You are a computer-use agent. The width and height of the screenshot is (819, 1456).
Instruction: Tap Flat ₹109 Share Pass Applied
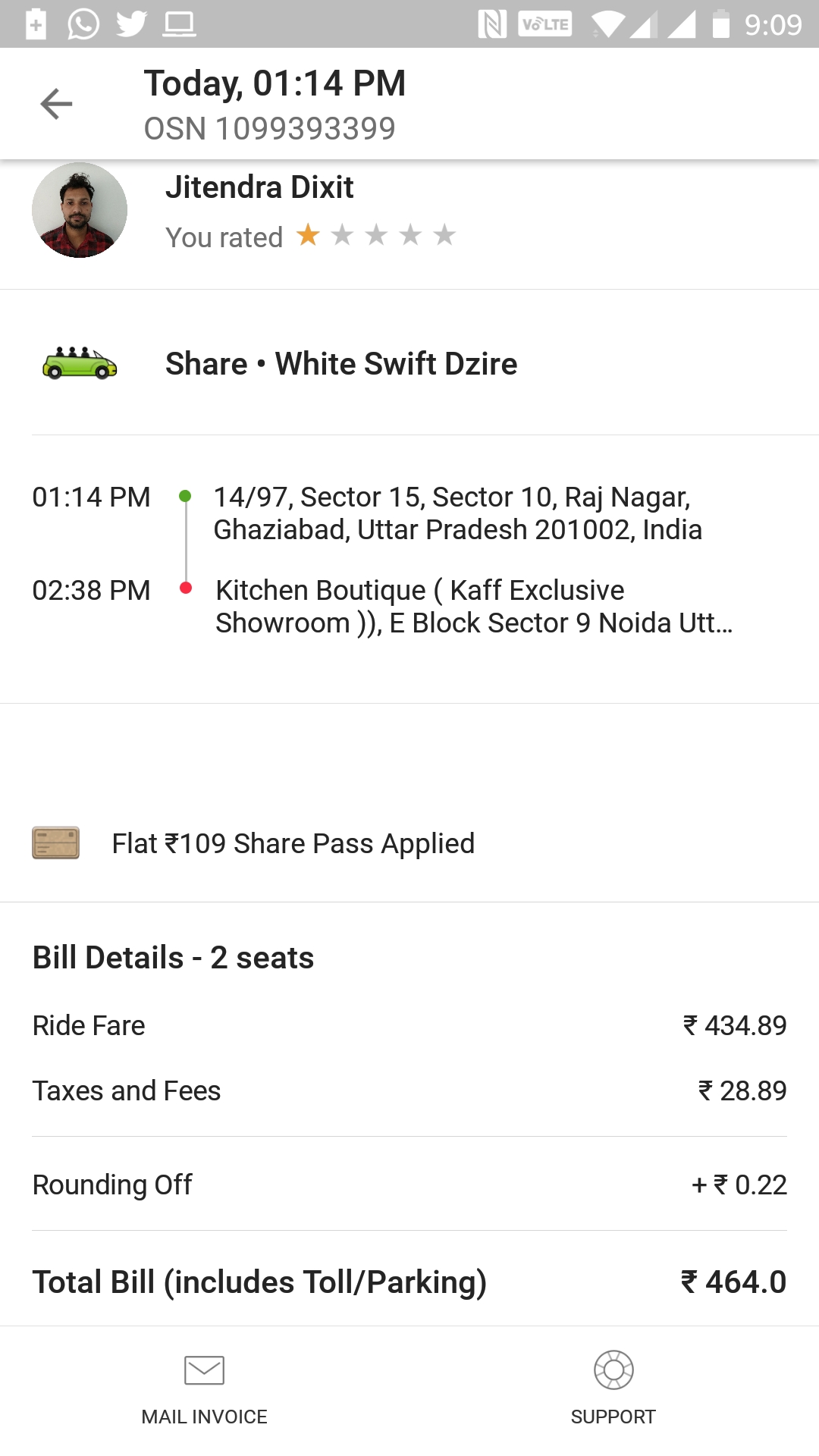(x=293, y=843)
